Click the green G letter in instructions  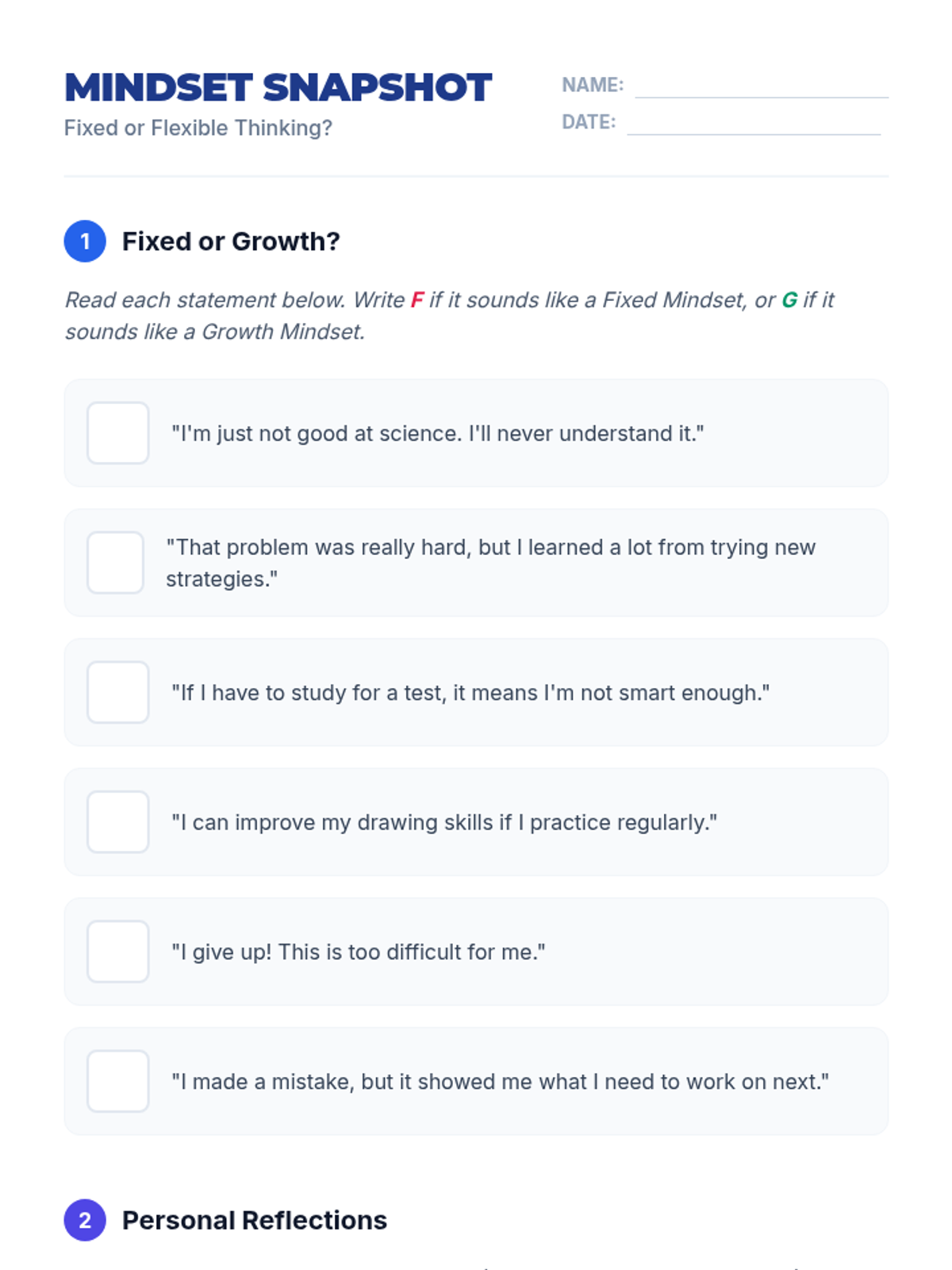789,300
